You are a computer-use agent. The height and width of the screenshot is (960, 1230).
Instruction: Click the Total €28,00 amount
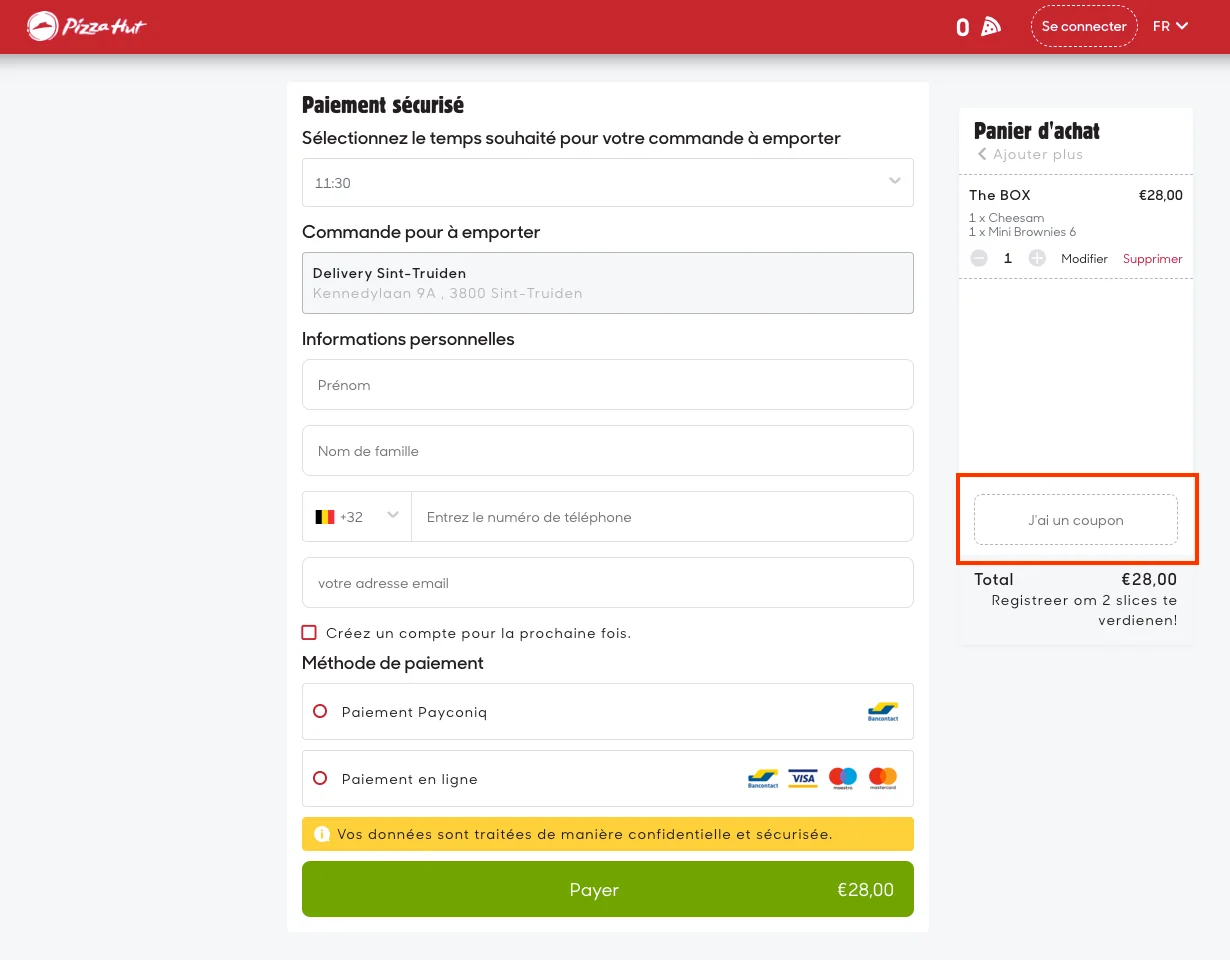(1149, 579)
